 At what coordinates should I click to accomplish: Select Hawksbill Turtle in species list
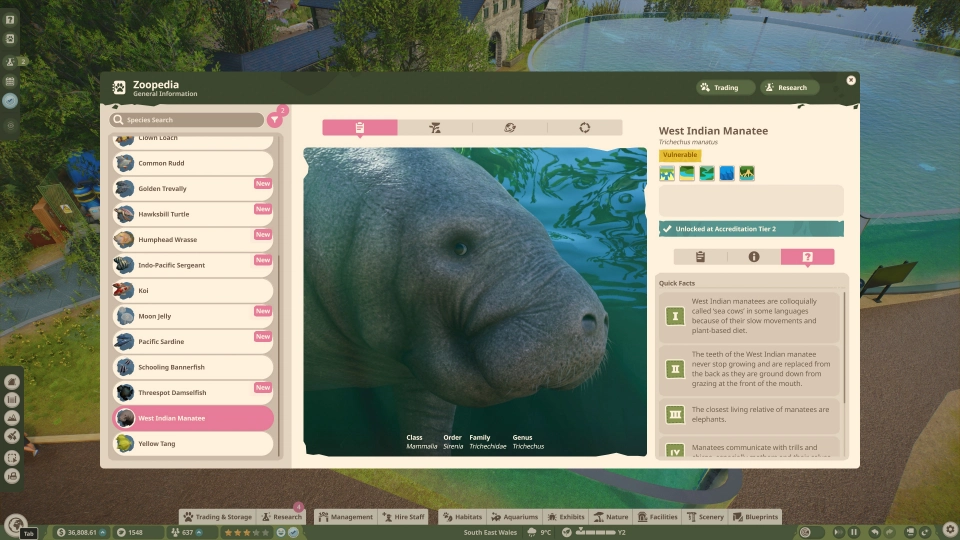[x=193, y=214]
